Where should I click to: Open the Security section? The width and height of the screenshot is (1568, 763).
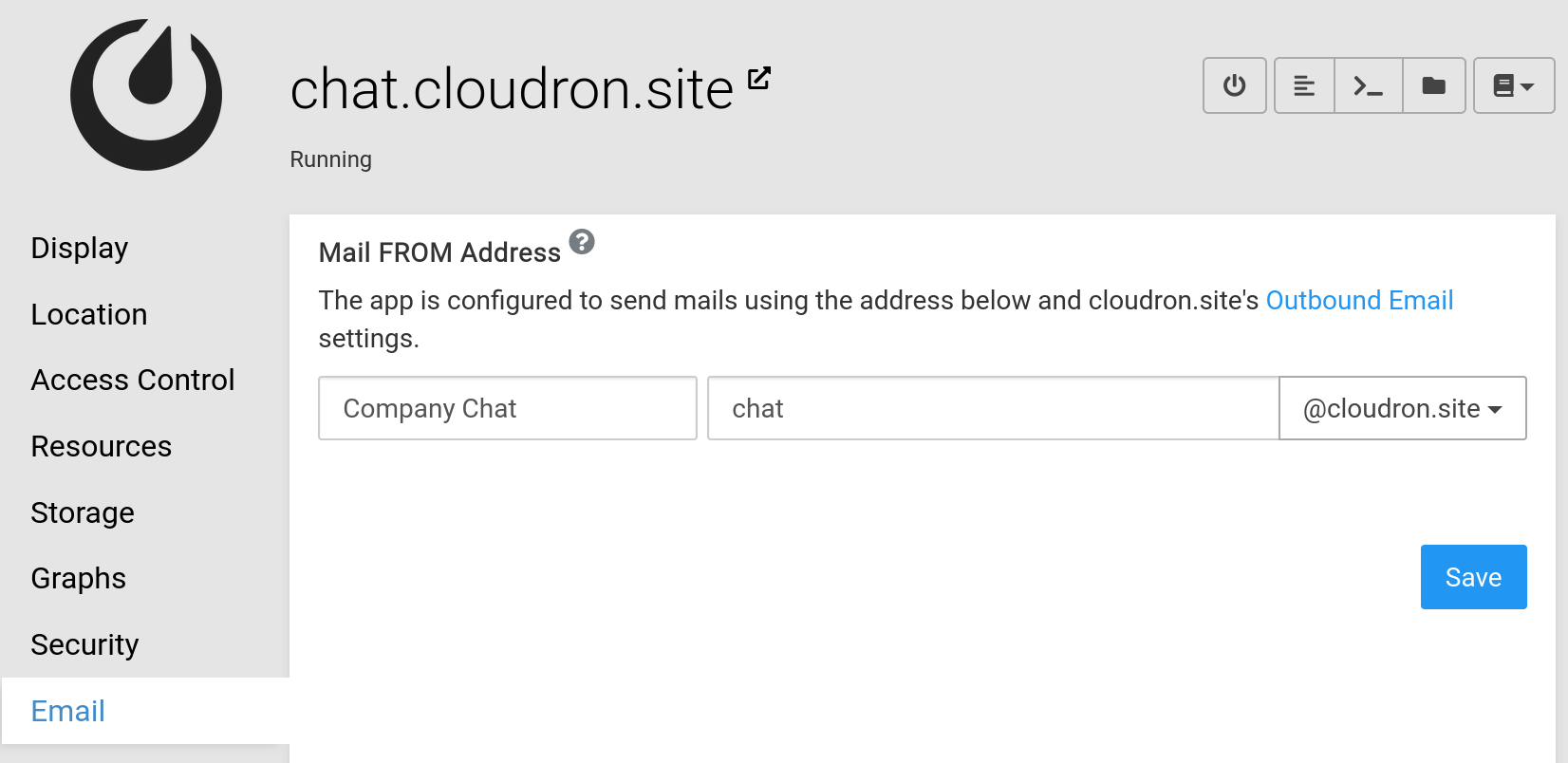(85, 644)
